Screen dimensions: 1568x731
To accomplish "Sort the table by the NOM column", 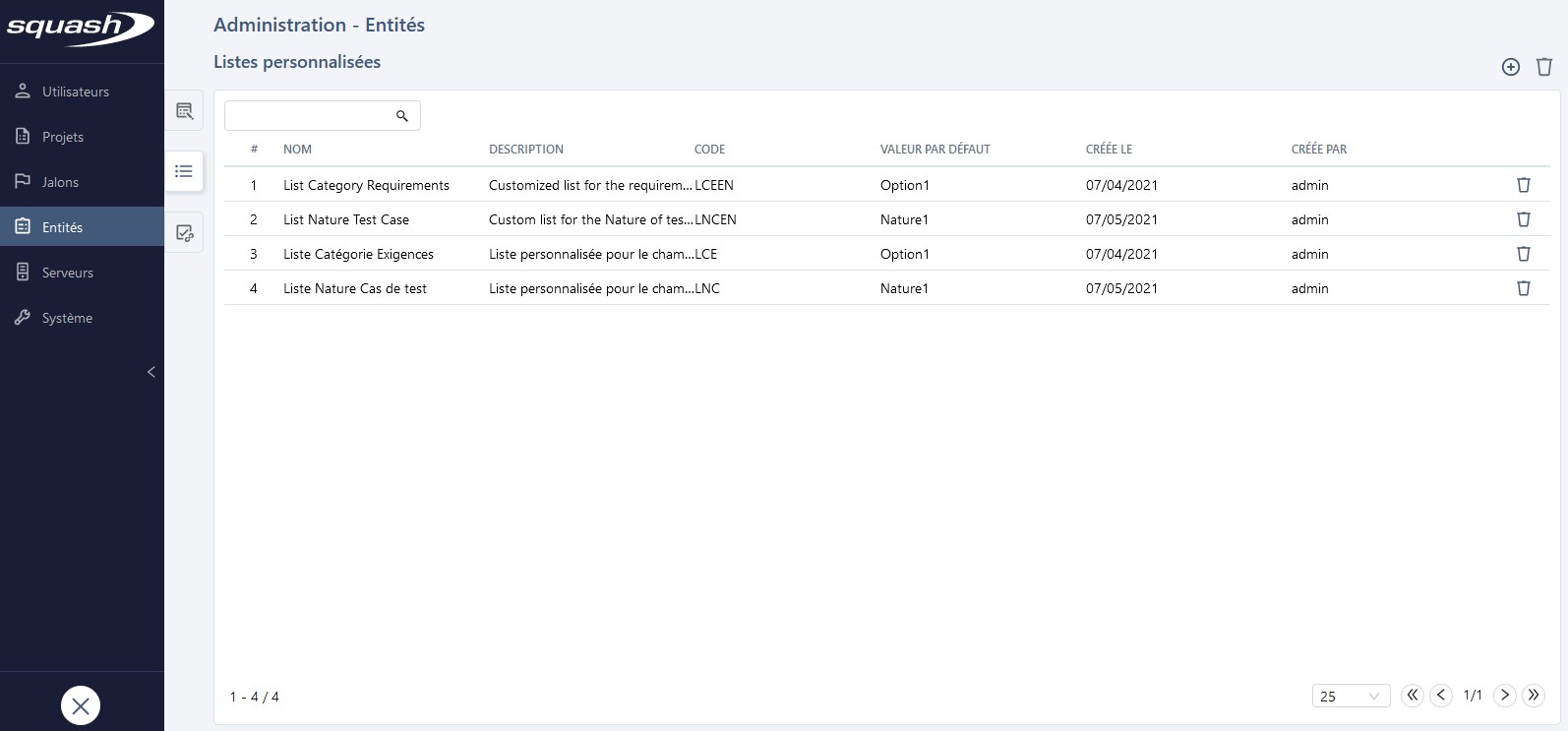I will click(x=297, y=150).
